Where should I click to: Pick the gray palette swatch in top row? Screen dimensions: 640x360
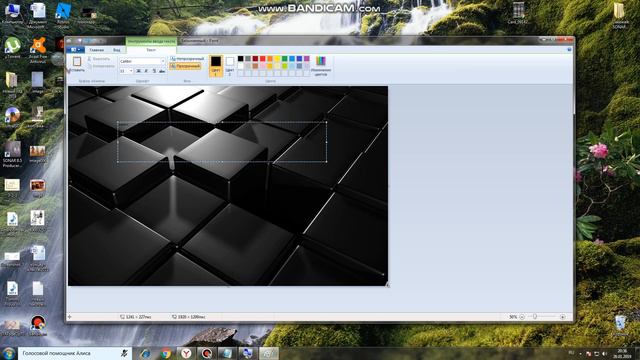pyautogui.click(x=248, y=59)
